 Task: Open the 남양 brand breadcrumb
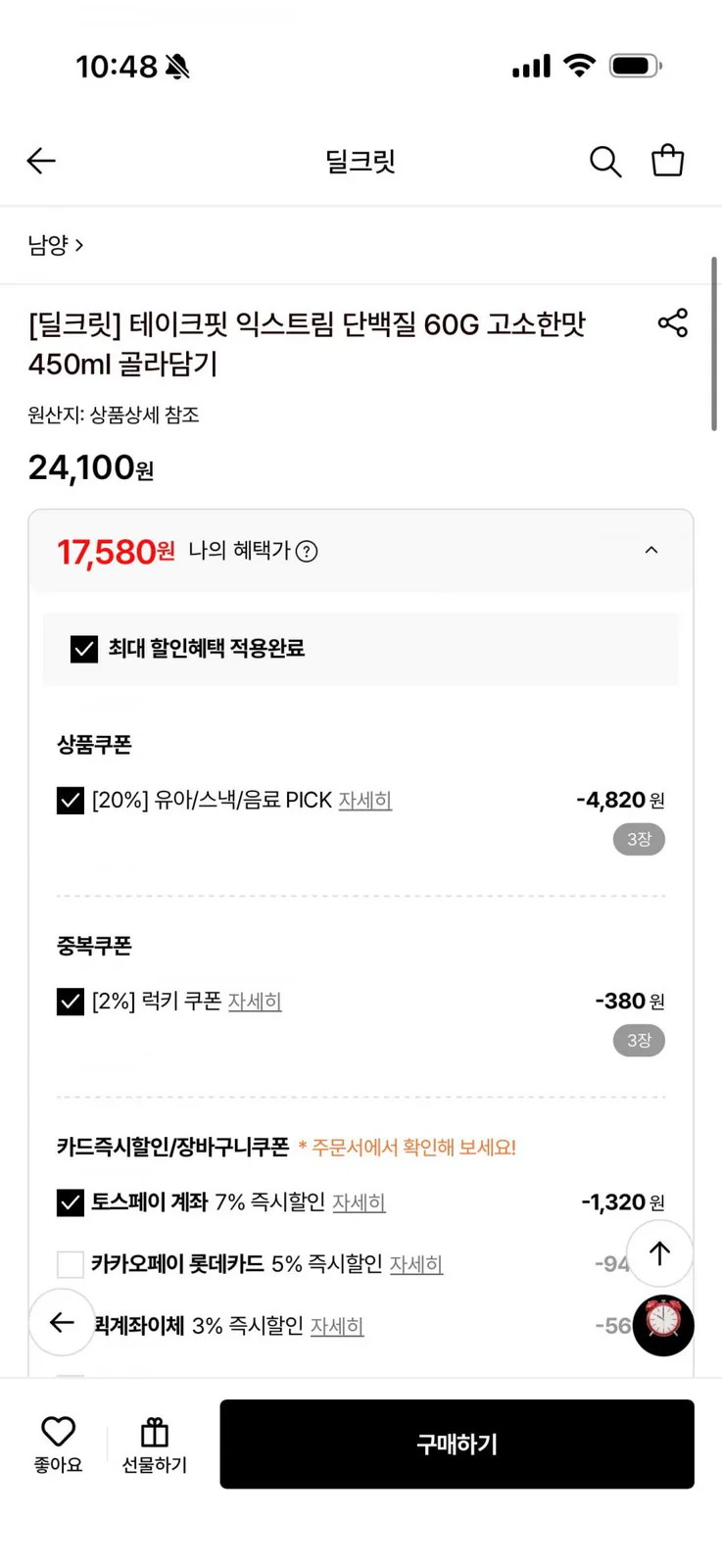(x=56, y=245)
